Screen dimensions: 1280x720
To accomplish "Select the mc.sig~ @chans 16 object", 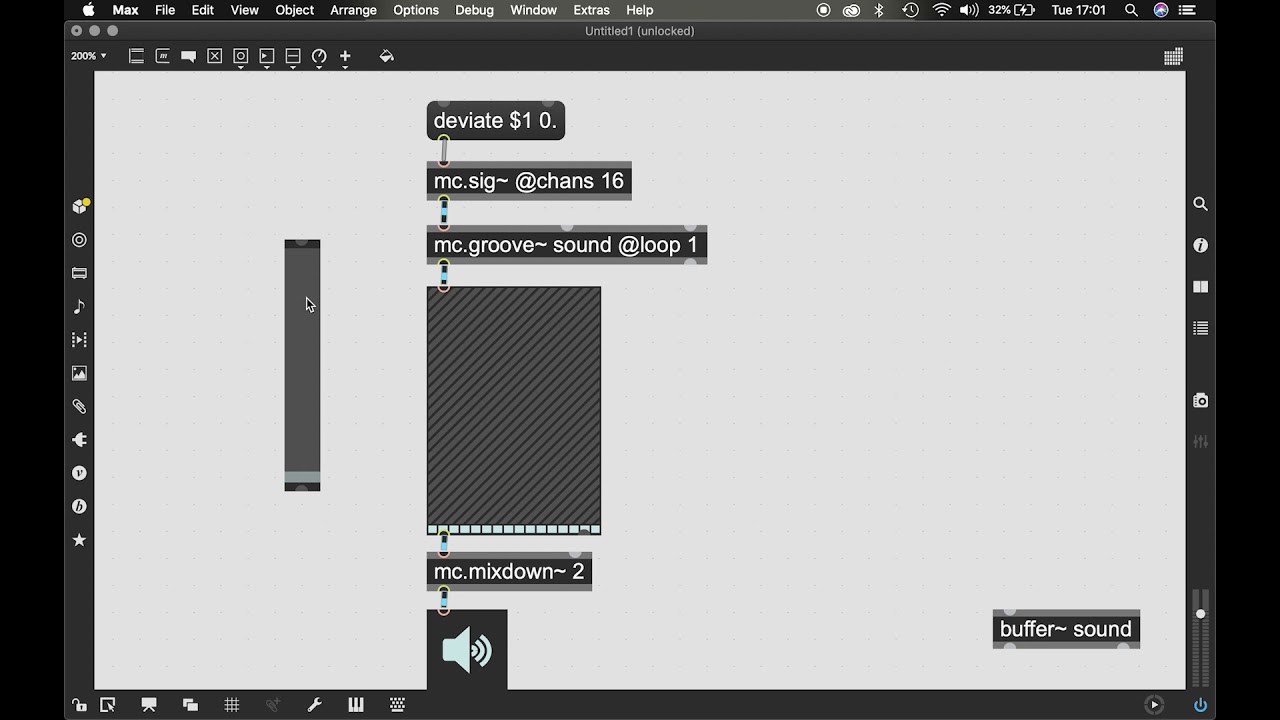I will (x=529, y=181).
